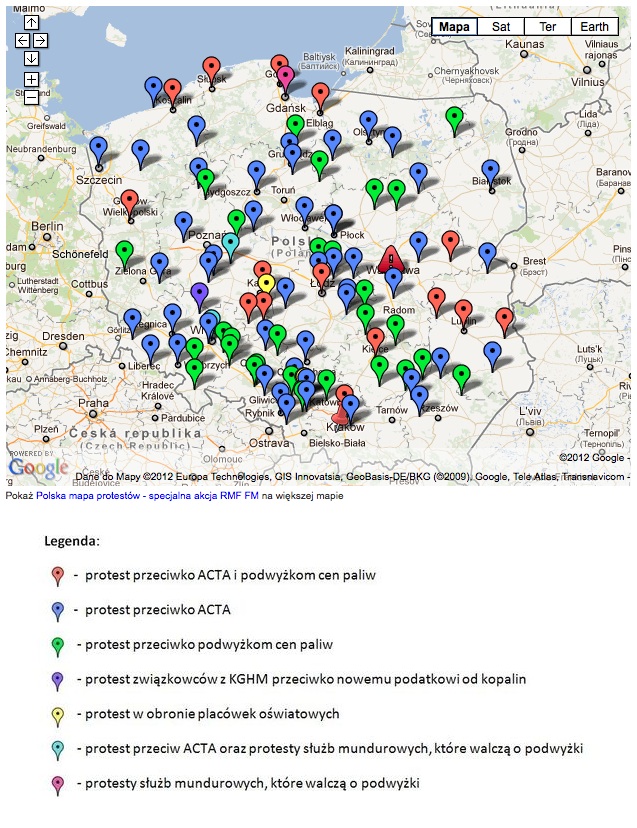Click the pink marker icon in the legend
The height and width of the screenshot is (828, 637).
(x=58, y=785)
